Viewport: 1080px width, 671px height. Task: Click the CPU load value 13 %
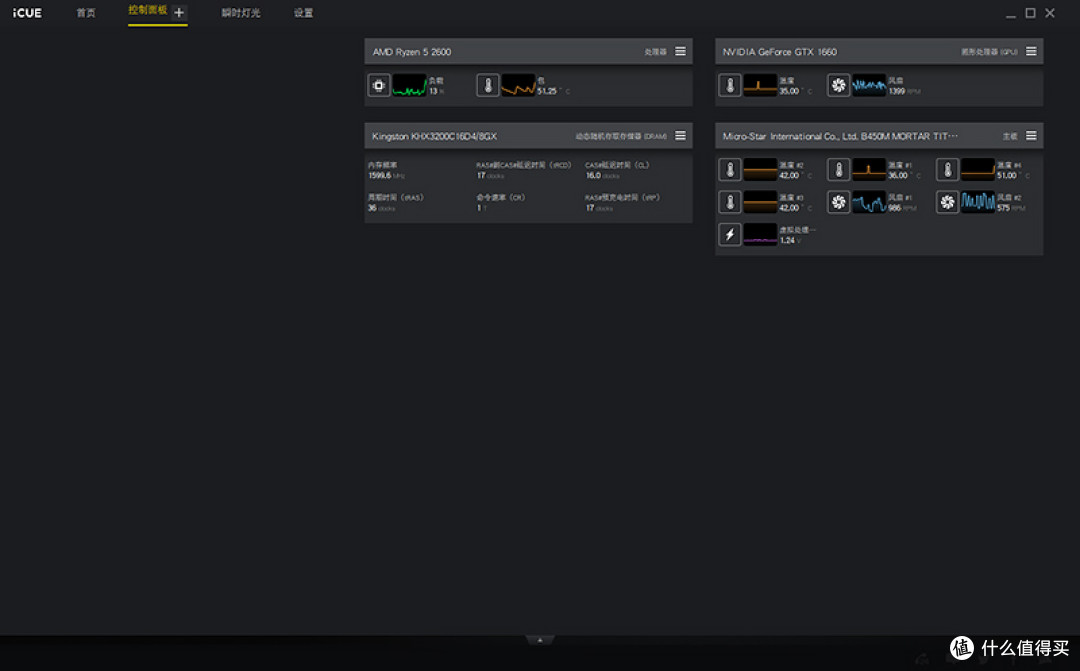click(x=437, y=91)
